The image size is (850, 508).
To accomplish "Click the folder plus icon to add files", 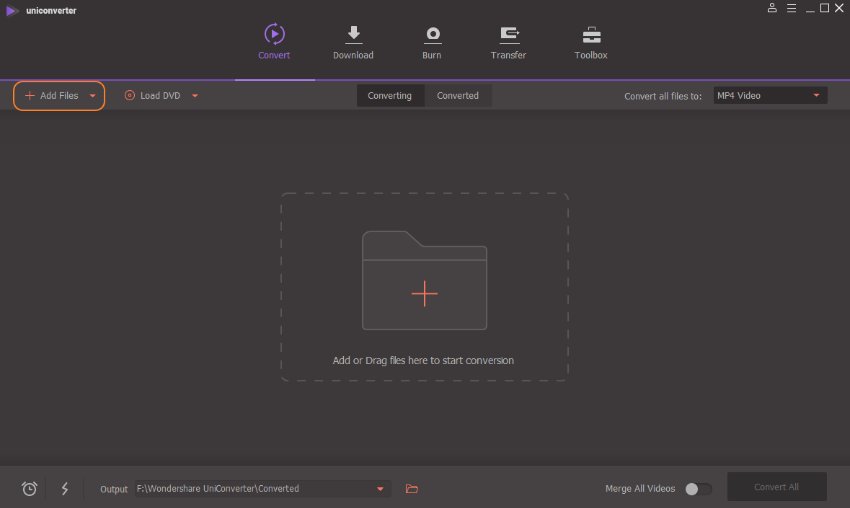I will click(x=424, y=280).
